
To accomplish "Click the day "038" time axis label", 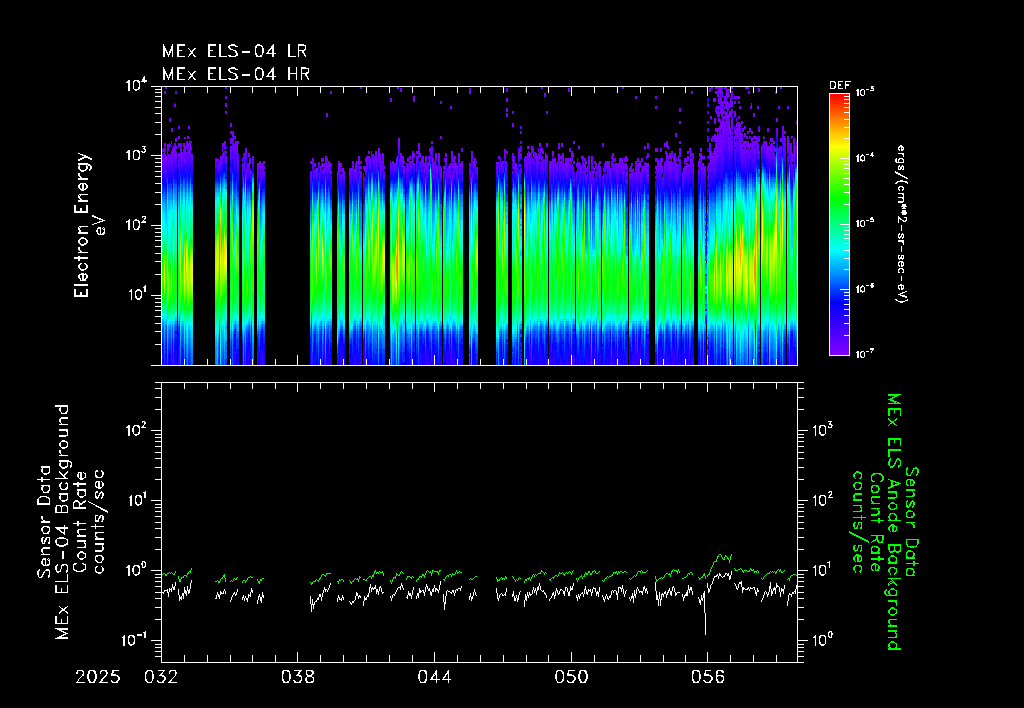I will point(298,677).
